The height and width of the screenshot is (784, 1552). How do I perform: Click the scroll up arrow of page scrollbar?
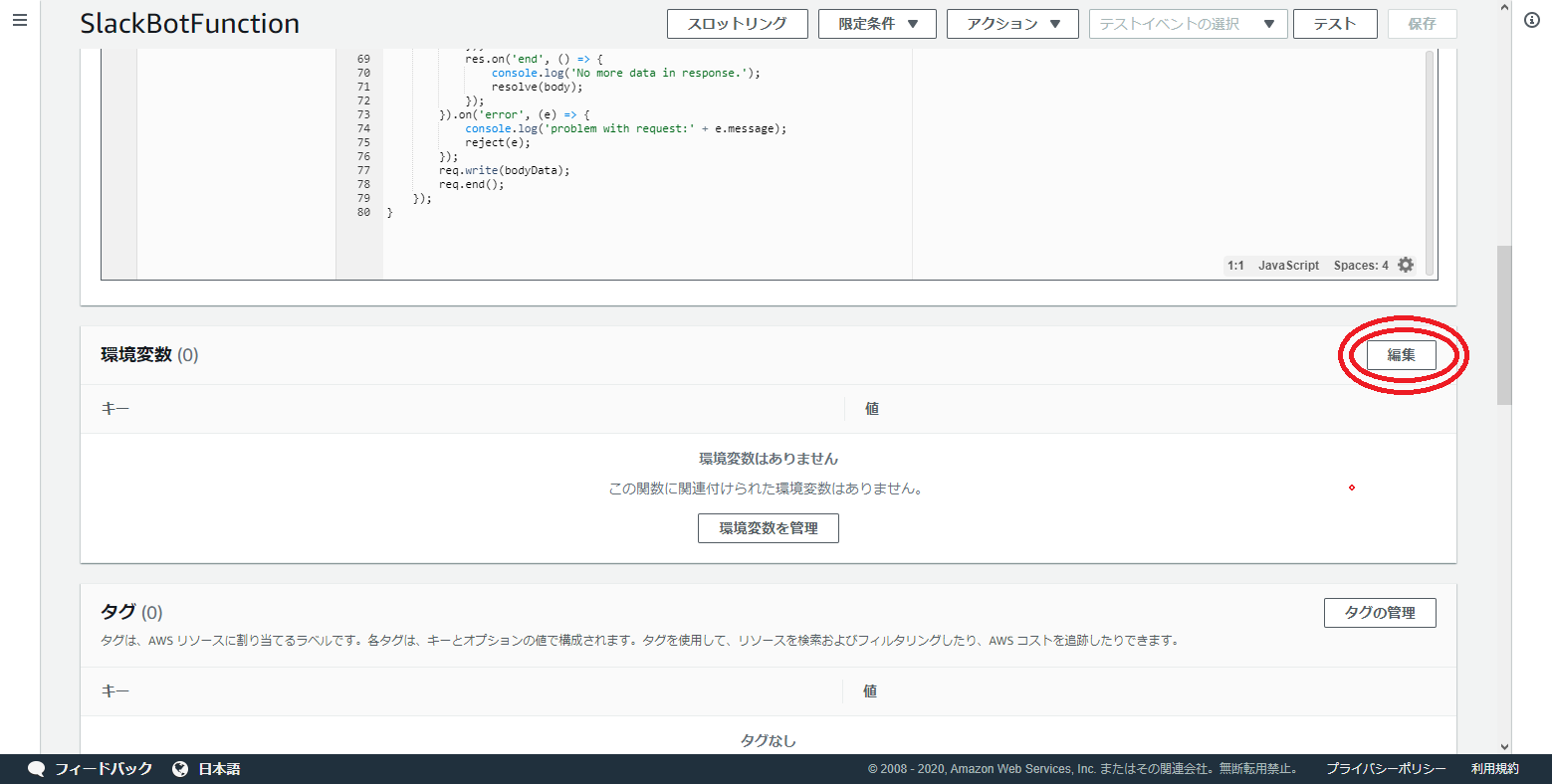(1504, 8)
